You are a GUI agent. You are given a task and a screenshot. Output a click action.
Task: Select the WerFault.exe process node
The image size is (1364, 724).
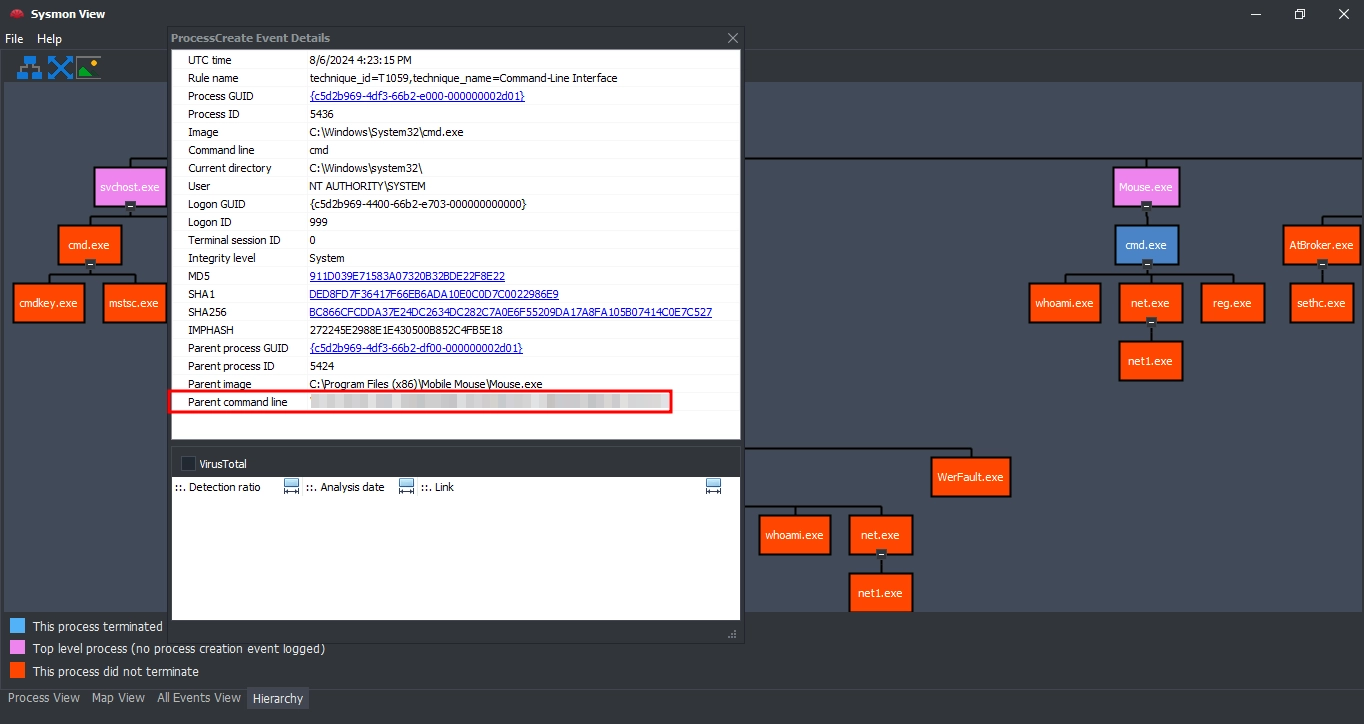(x=969, y=477)
